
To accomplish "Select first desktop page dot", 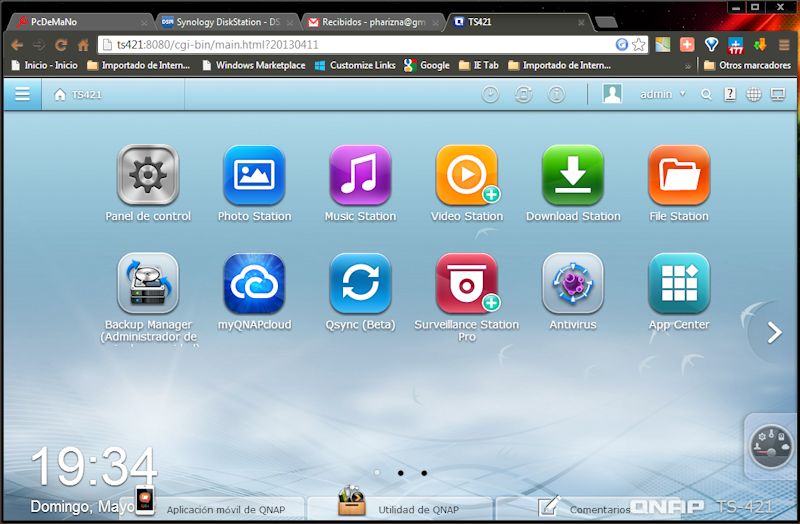I will coord(377,473).
